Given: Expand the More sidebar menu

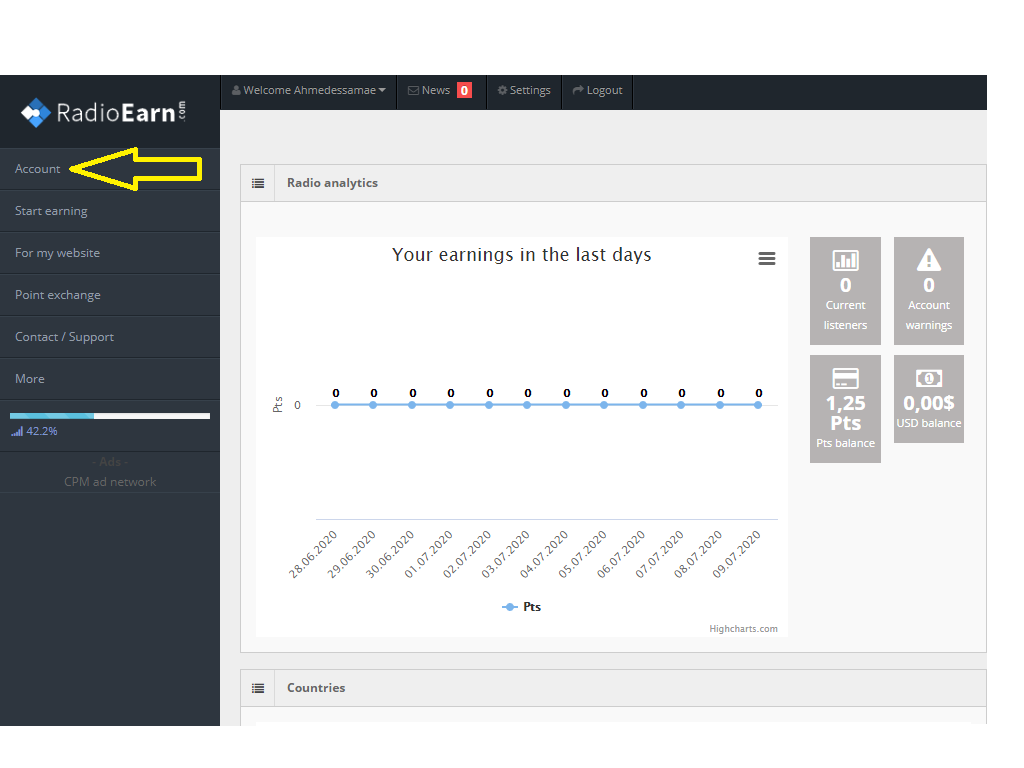Looking at the screenshot, I should 110,379.
